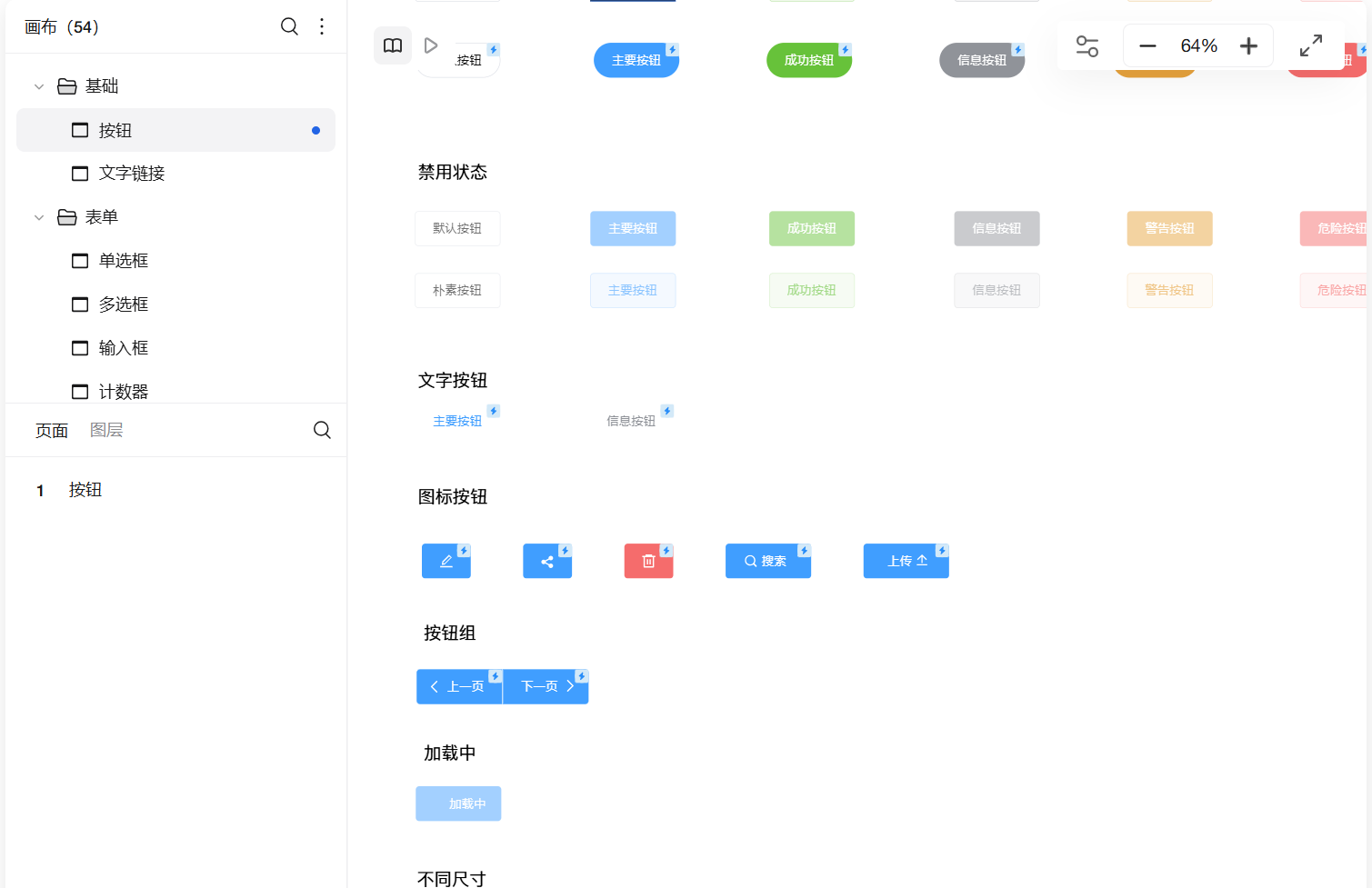The width and height of the screenshot is (1372, 888).
Task: Click the 64% zoom level value
Action: (x=1198, y=45)
